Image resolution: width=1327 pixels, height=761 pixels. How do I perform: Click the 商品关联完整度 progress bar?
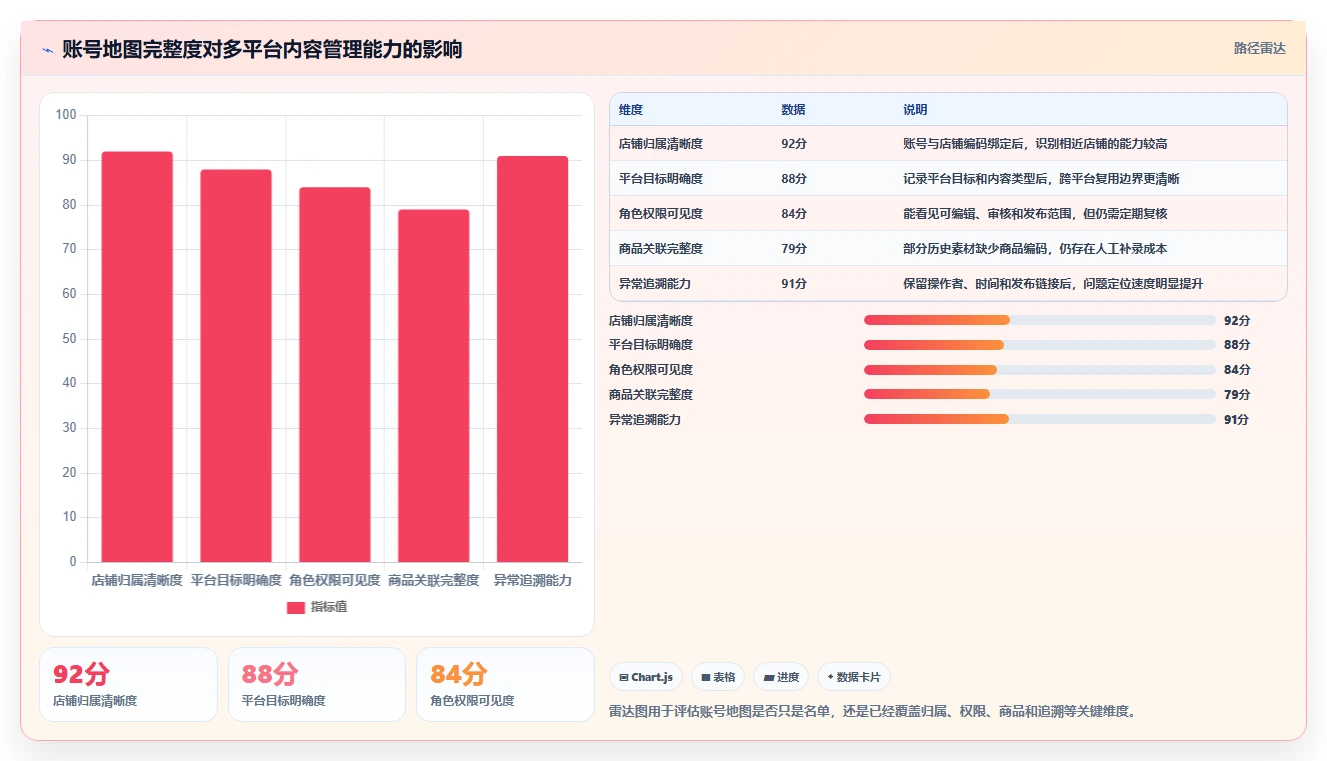1040,394
